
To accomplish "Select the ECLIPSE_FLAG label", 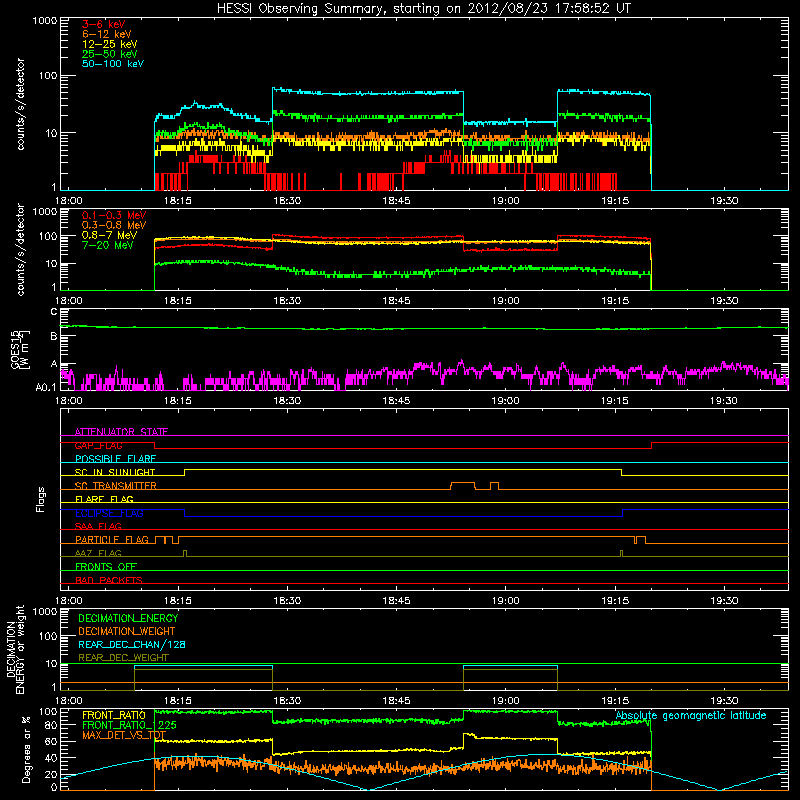I will (109, 513).
